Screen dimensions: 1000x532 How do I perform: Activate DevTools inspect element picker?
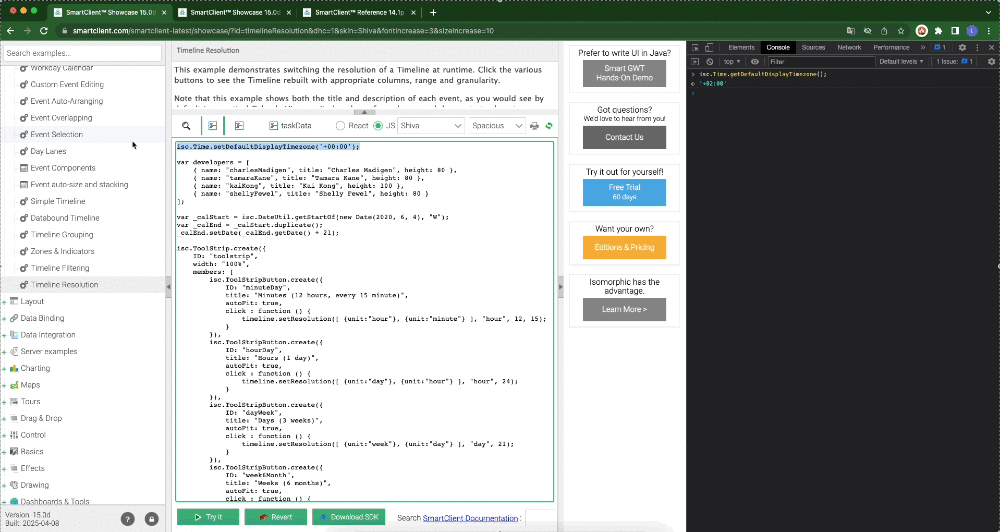coord(694,47)
